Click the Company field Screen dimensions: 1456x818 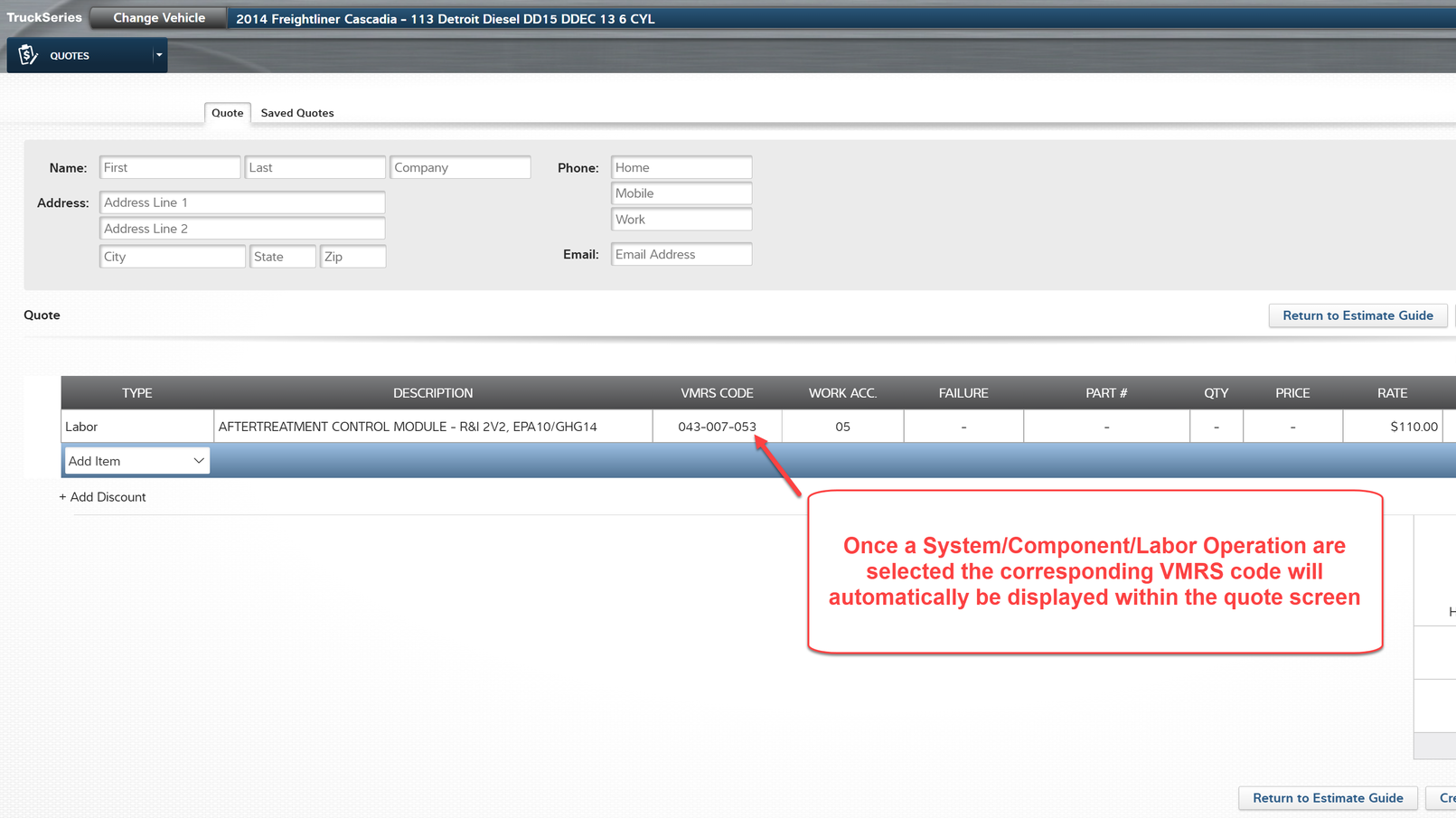(x=460, y=167)
